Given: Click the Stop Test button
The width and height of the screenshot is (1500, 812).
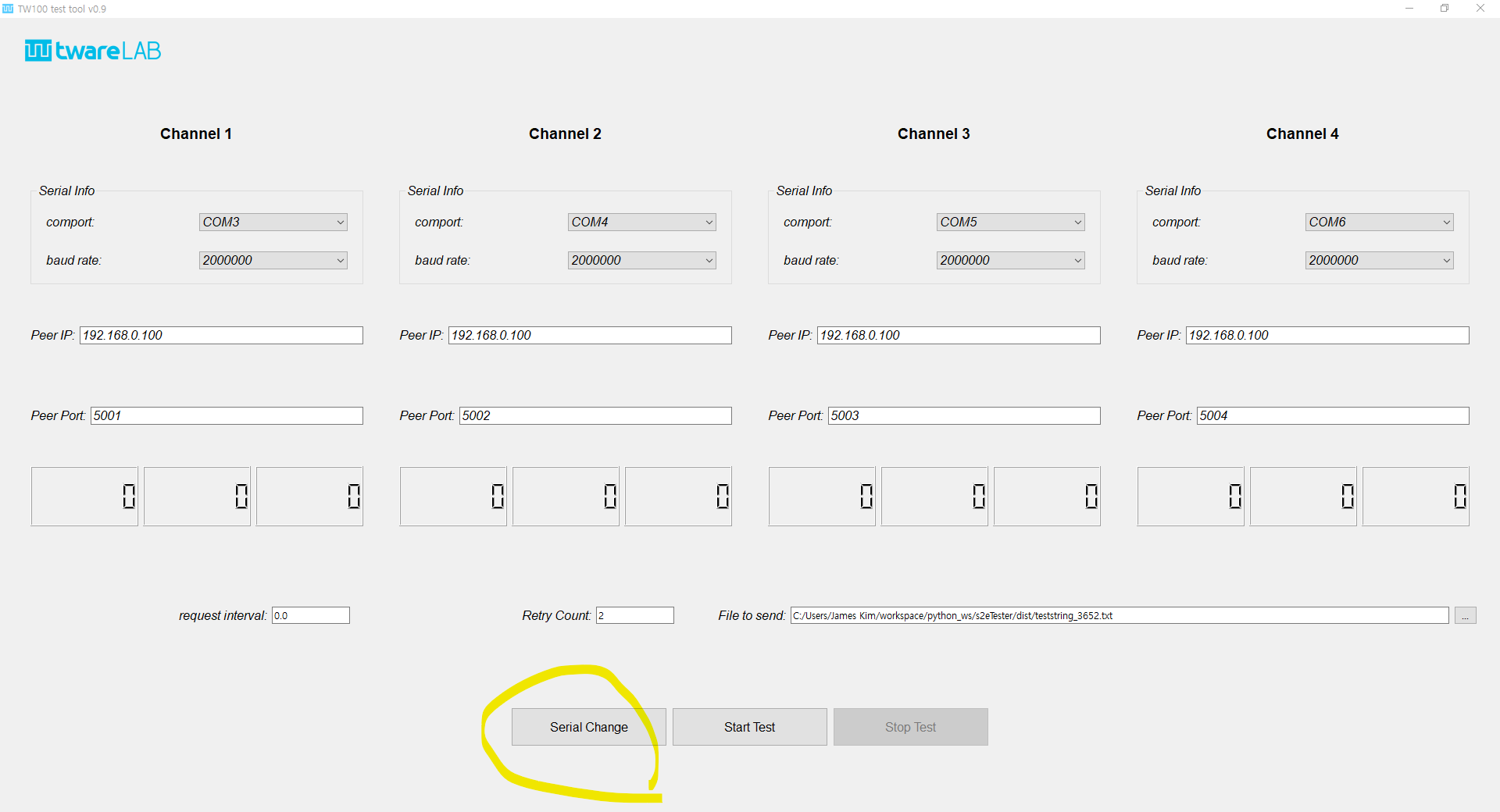Looking at the screenshot, I should [910, 727].
